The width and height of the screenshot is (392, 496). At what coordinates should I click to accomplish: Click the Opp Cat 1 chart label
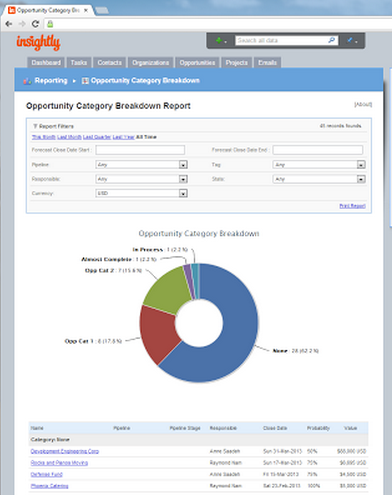93,341
